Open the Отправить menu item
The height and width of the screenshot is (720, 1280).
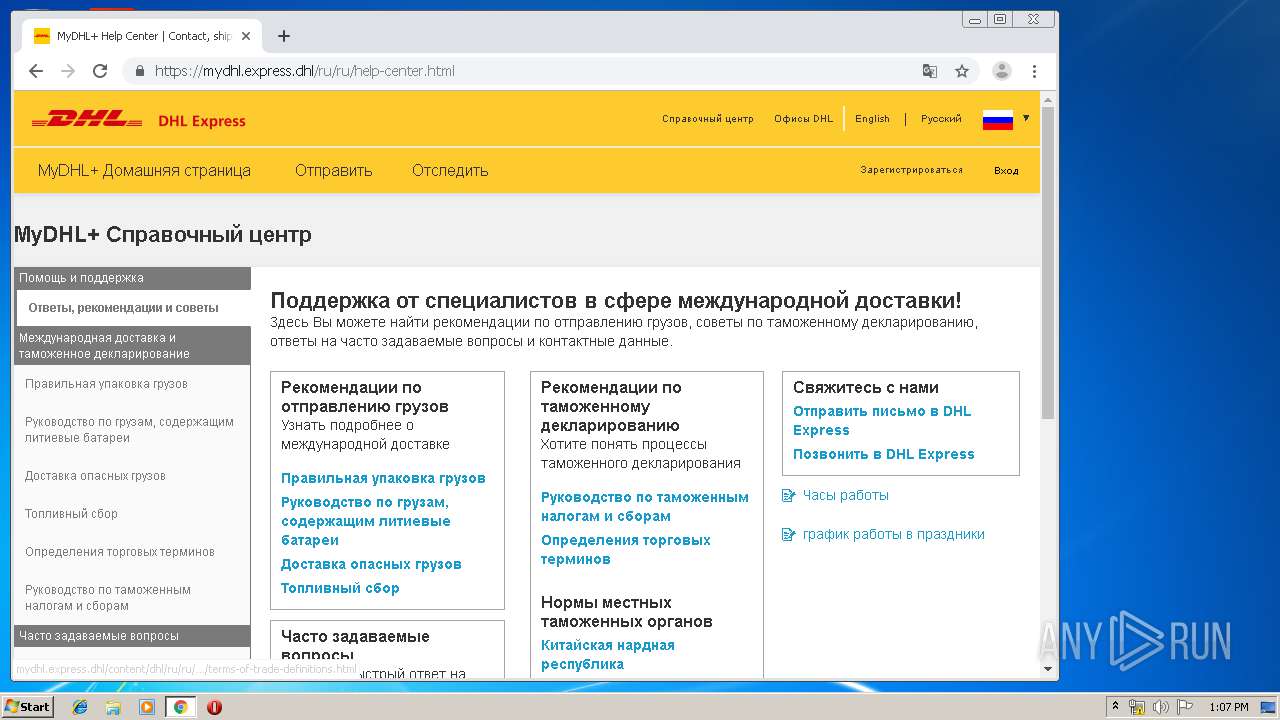(x=333, y=170)
